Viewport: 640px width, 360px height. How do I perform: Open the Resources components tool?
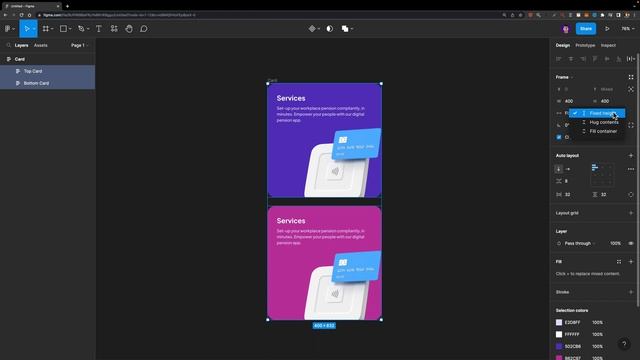click(x=114, y=29)
